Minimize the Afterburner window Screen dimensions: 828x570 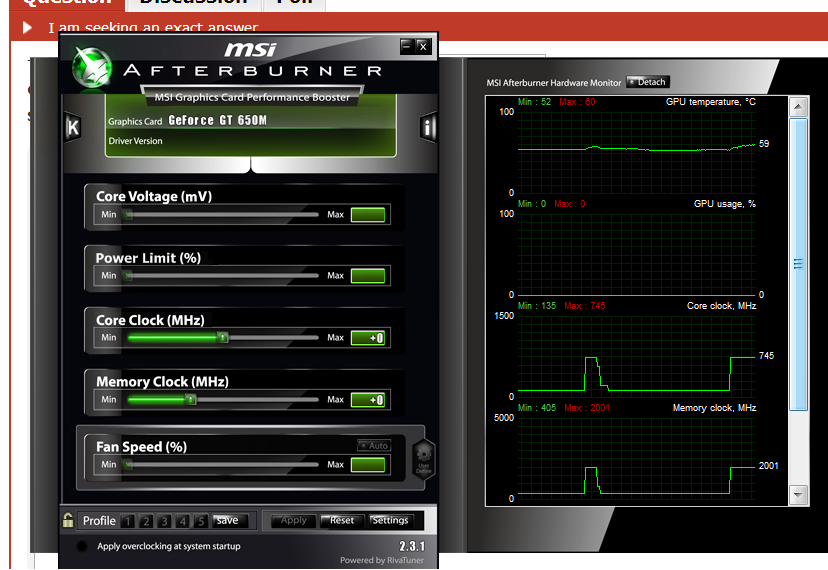[406, 46]
